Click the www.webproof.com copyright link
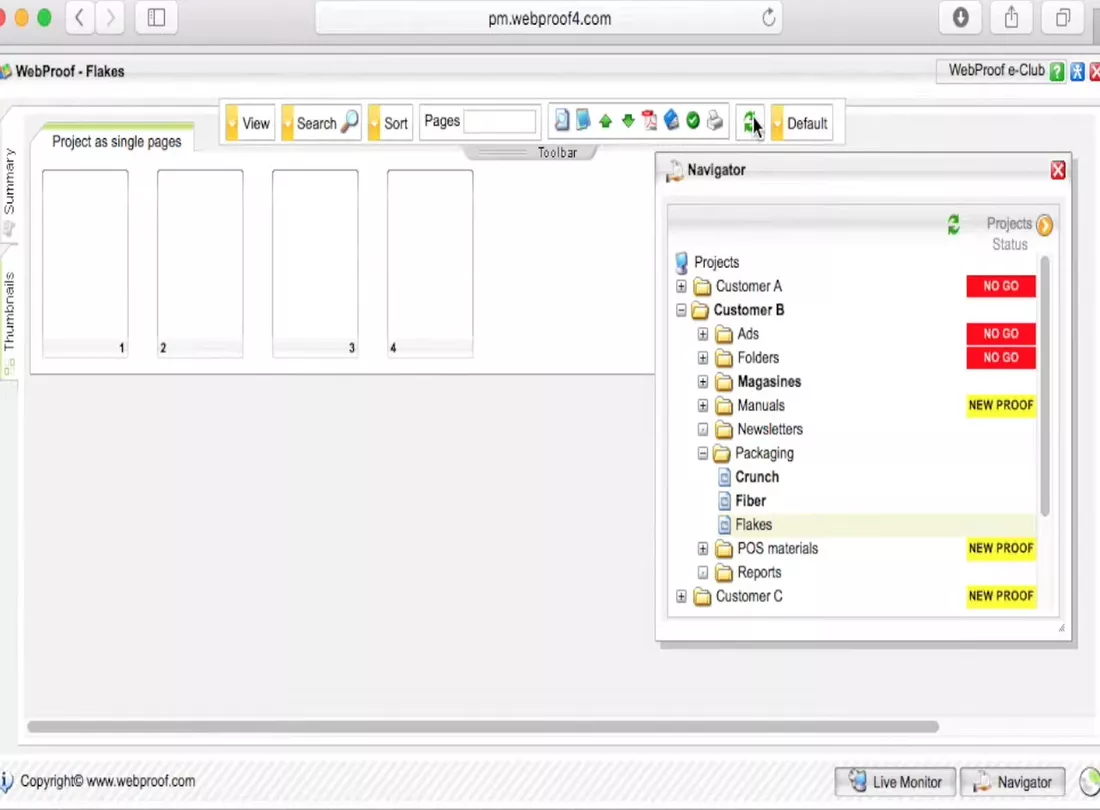The image size is (1100, 810). tap(141, 781)
